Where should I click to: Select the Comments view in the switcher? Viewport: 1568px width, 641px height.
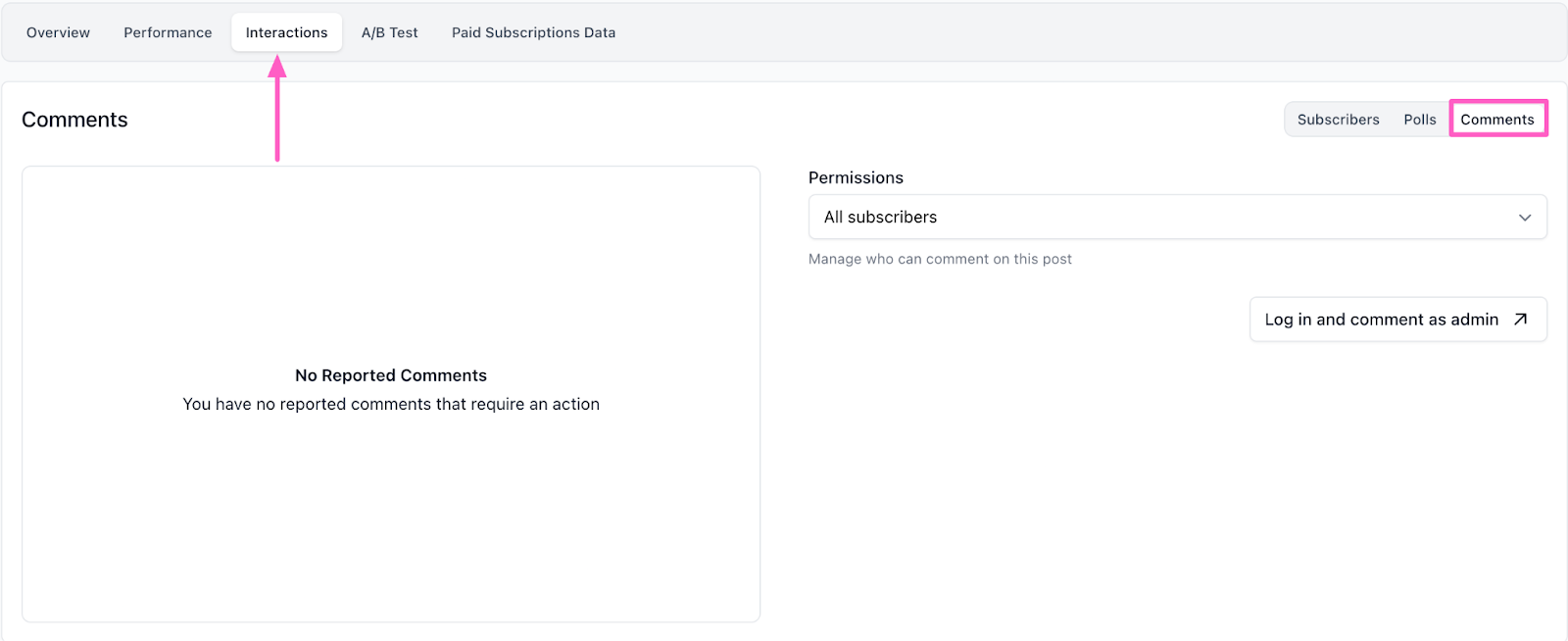pos(1496,120)
